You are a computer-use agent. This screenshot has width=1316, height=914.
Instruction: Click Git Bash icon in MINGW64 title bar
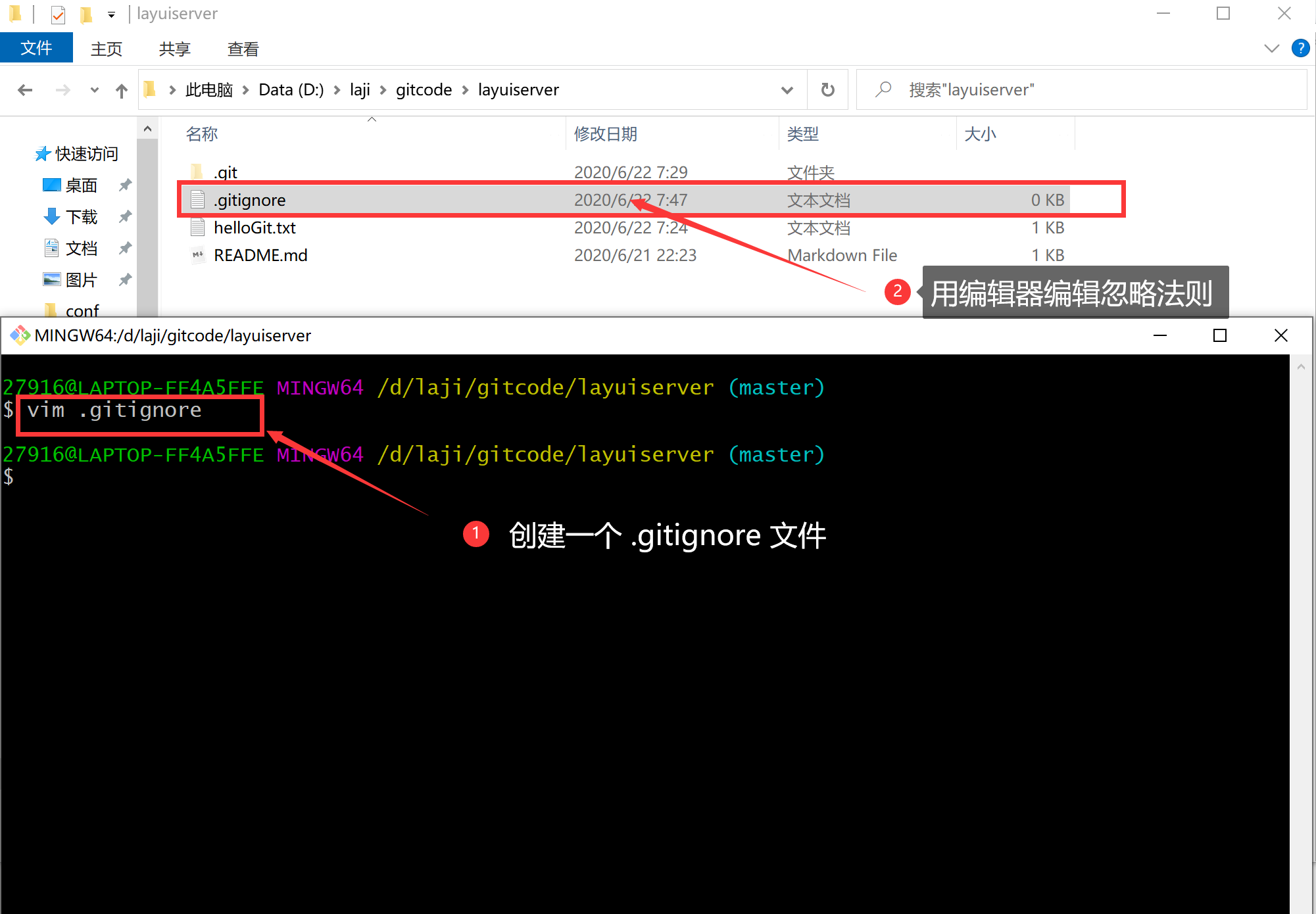pos(20,335)
